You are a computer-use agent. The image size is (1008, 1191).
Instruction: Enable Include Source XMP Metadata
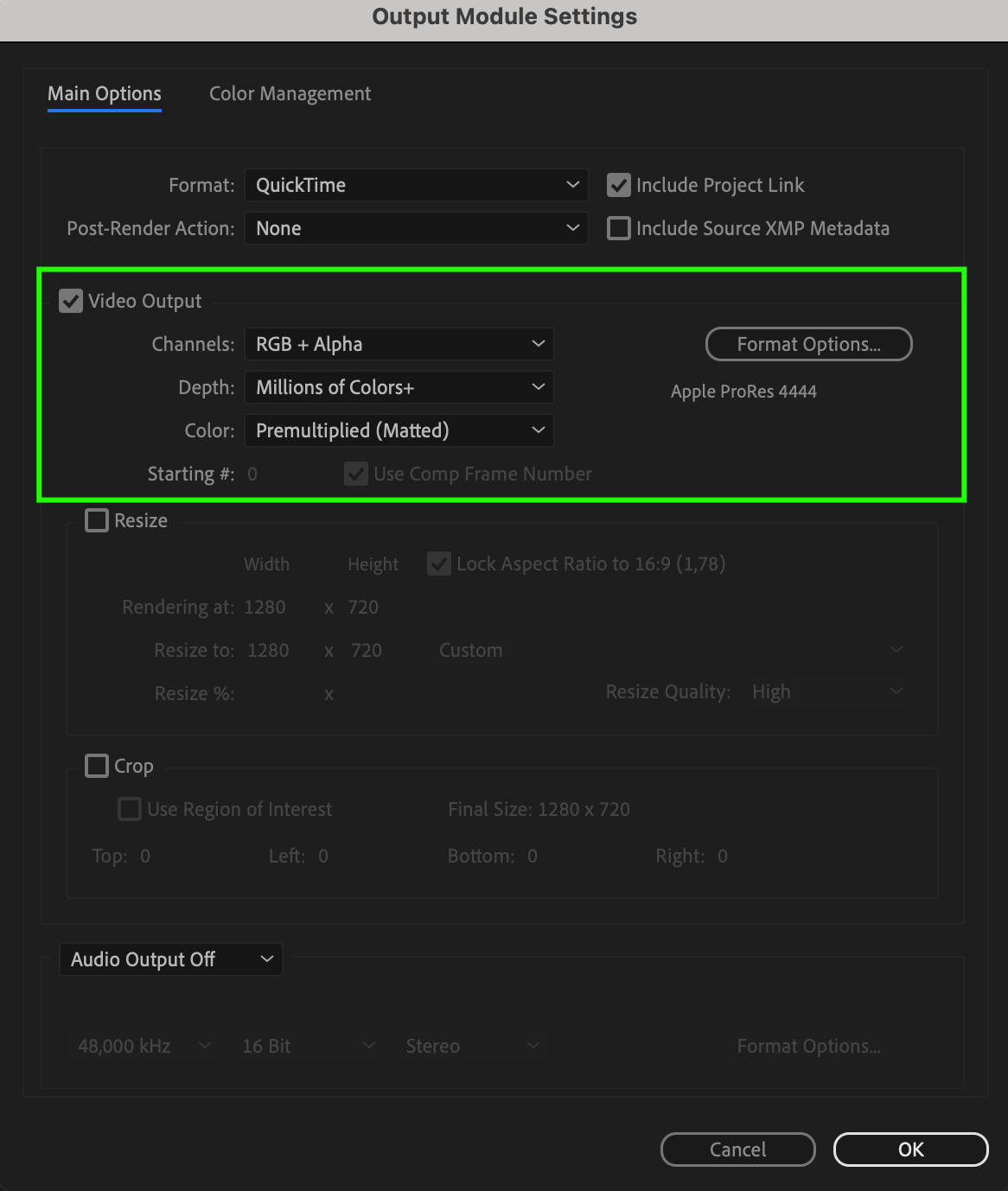(618, 228)
